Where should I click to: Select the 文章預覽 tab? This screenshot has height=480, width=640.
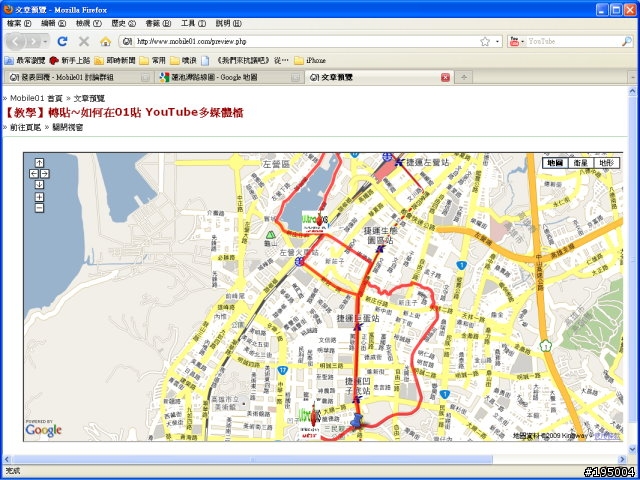[x=378, y=77]
